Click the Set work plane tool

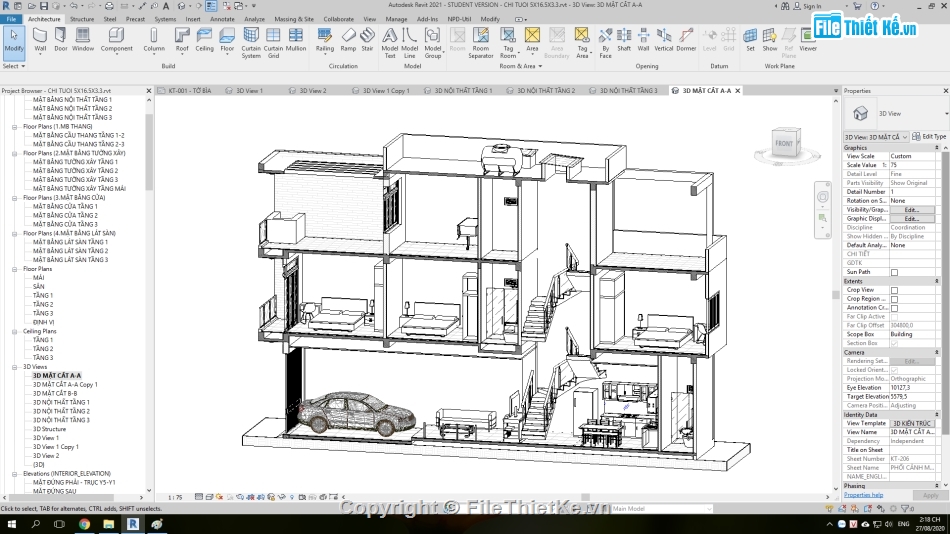[750, 40]
